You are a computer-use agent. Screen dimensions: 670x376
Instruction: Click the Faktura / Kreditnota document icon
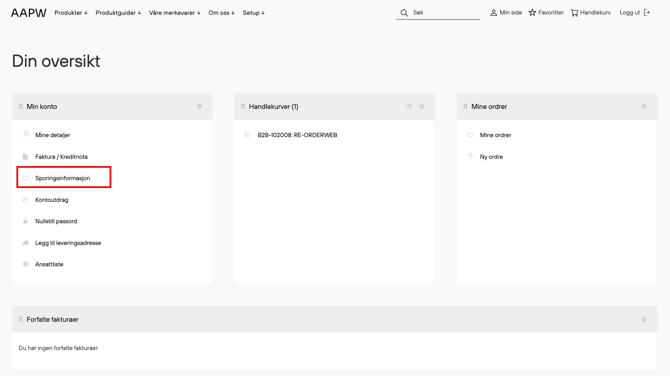point(25,156)
